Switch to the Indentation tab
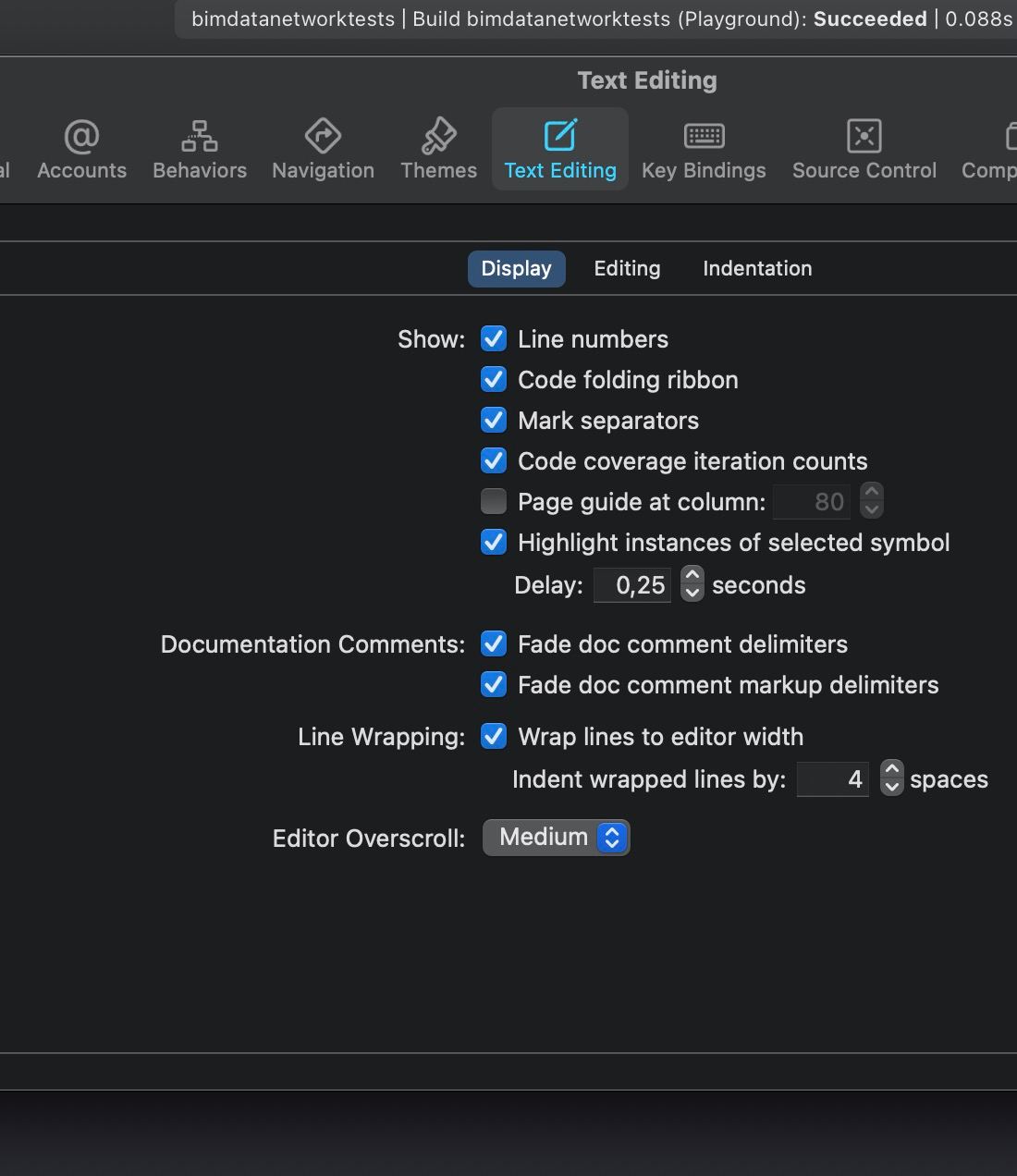The width and height of the screenshot is (1017, 1176). (x=757, y=269)
